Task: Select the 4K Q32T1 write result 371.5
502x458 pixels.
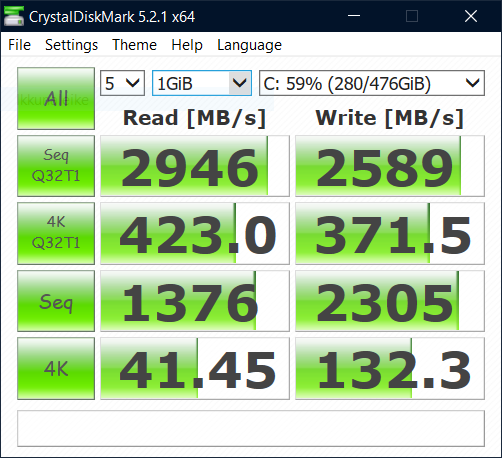Action: (x=390, y=233)
